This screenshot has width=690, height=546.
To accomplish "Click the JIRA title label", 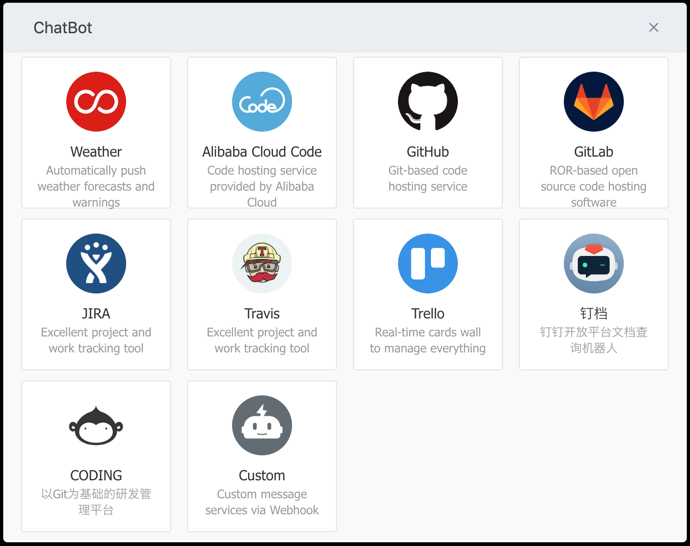I will click(x=96, y=314).
